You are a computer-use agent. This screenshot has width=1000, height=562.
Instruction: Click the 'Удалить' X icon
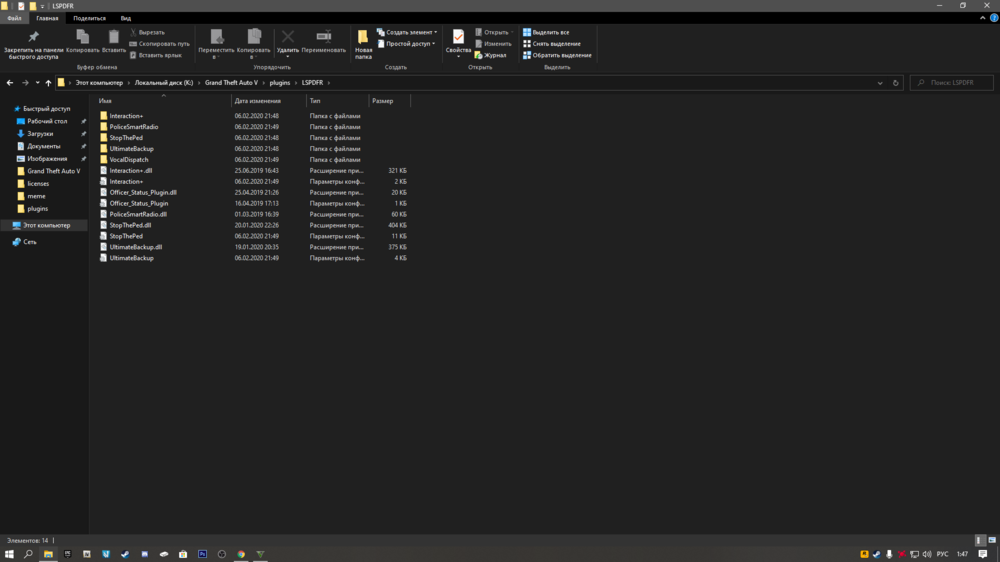coord(288,37)
